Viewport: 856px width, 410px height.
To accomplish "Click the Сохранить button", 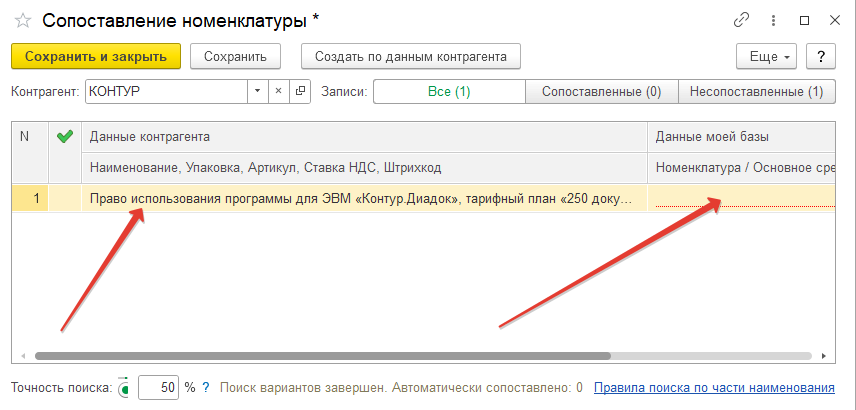I will (235, 56).
